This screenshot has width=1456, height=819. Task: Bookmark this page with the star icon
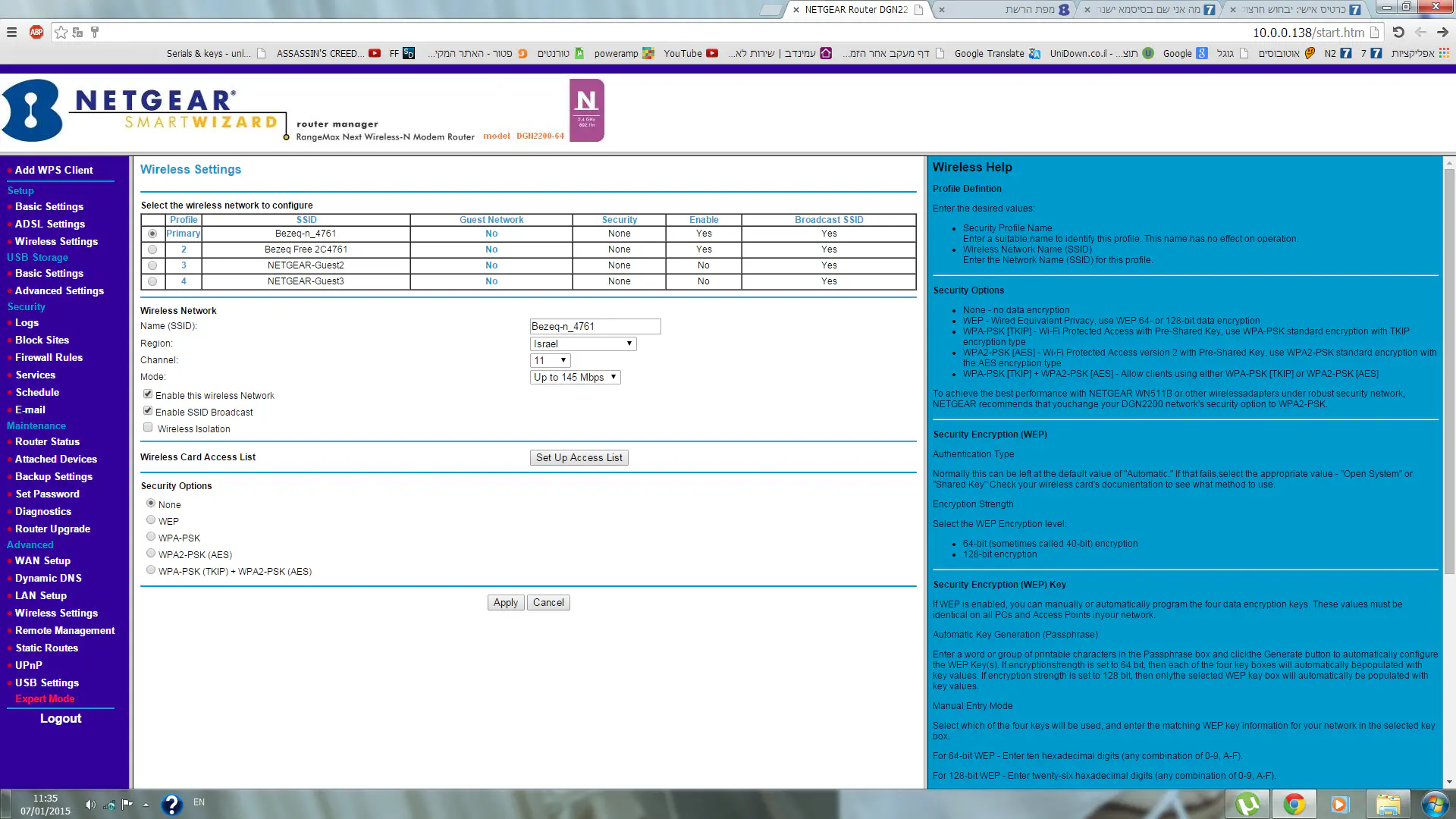pos(61,32)
